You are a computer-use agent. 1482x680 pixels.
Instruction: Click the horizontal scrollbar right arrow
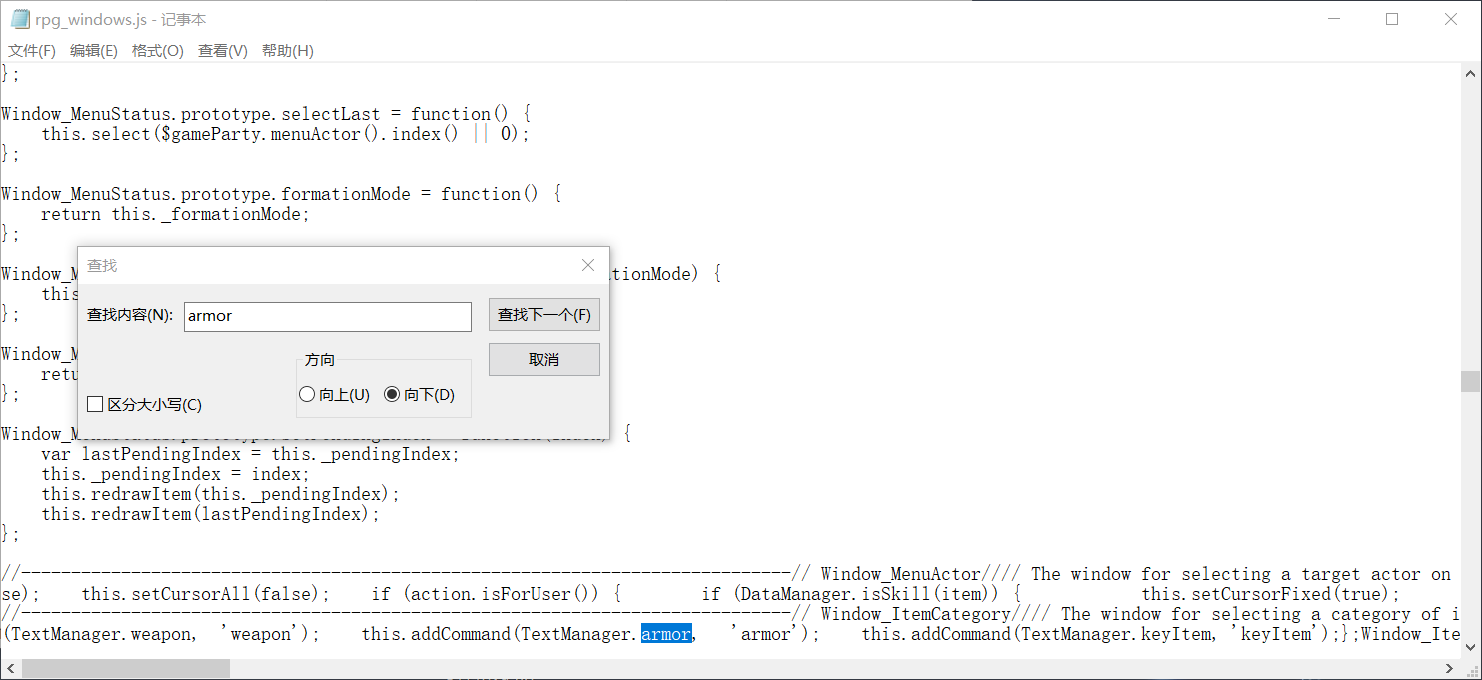coord(1450,668)
